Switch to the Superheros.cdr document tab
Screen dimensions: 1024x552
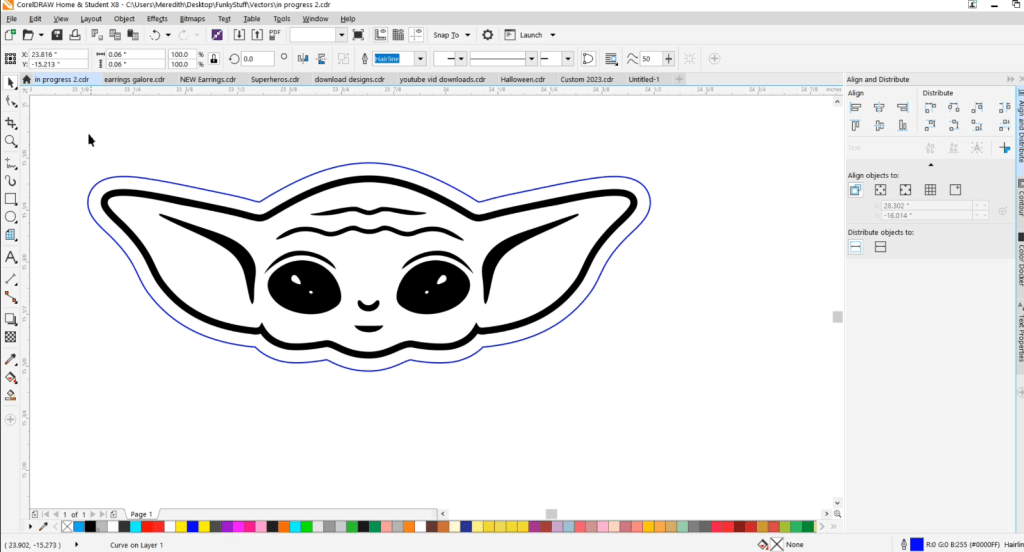[x=274, y=79]
